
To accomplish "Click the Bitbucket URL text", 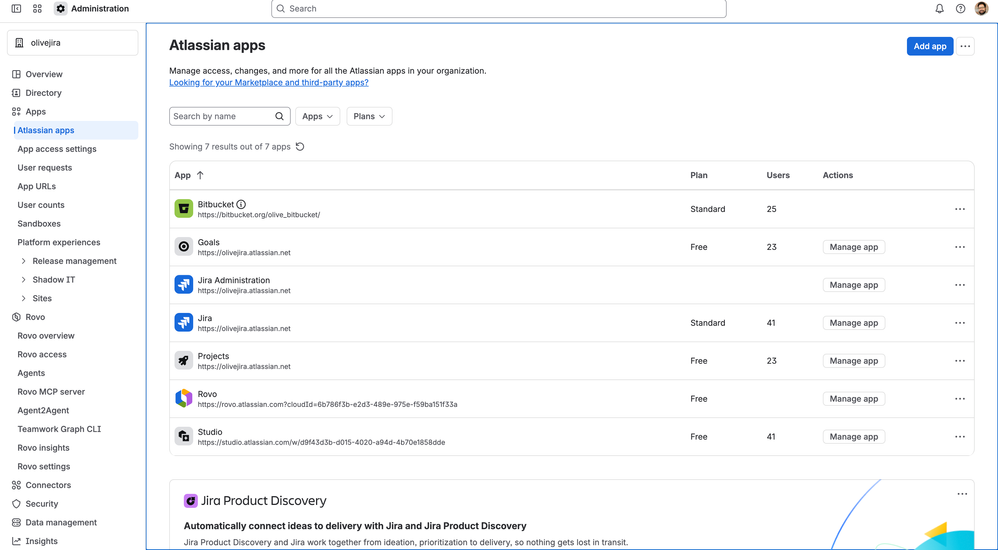I will pos(258,215).
